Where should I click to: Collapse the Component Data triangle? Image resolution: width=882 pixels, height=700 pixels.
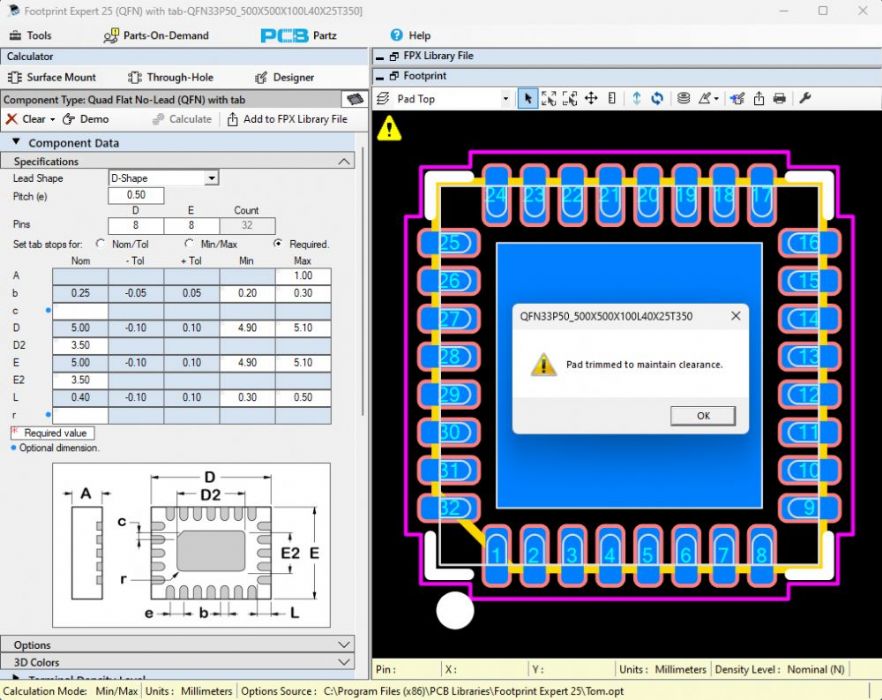16,142
